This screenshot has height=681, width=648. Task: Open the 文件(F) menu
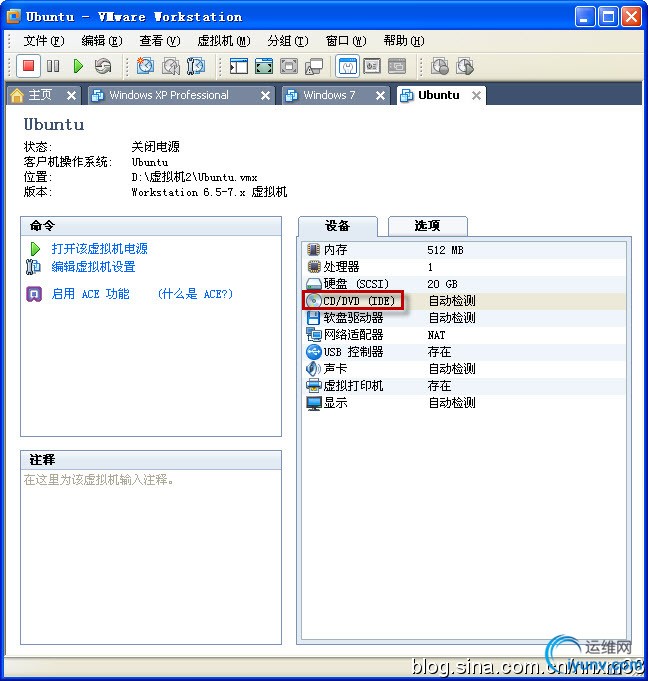coord(44,41)
